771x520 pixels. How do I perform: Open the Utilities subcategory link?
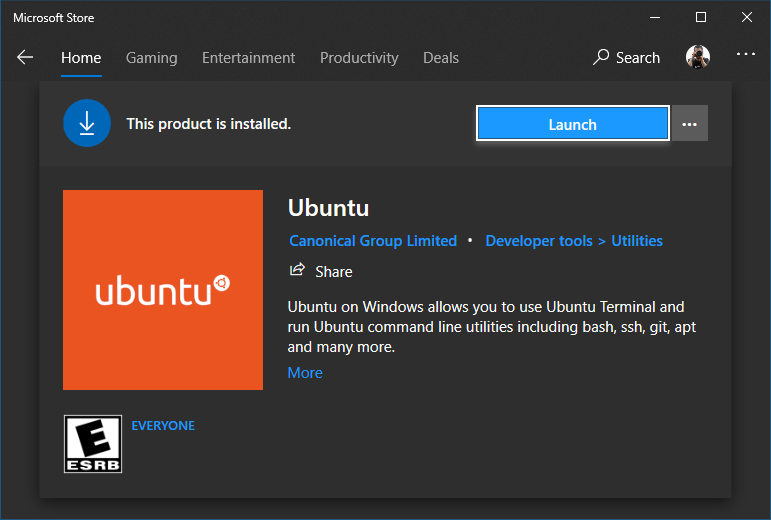click(637, 241)
